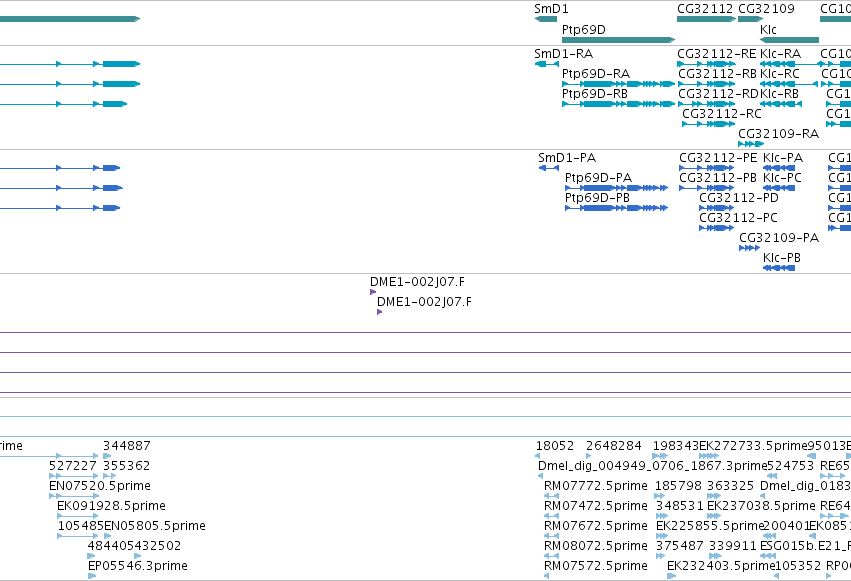Select alignment 105352
Viewport: 851px width, 581px height.
[x=777, y=576]
